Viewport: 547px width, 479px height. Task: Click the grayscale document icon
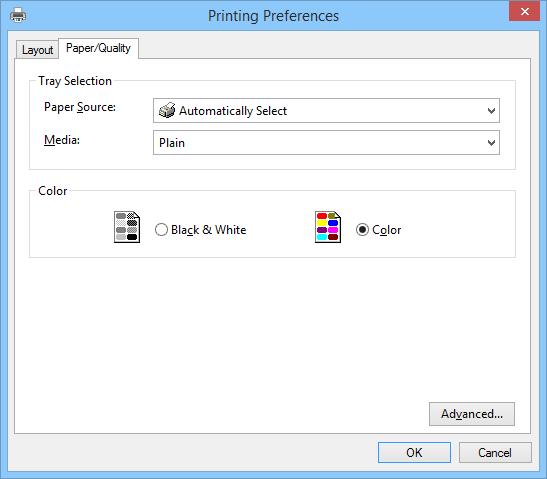(127, 227)
